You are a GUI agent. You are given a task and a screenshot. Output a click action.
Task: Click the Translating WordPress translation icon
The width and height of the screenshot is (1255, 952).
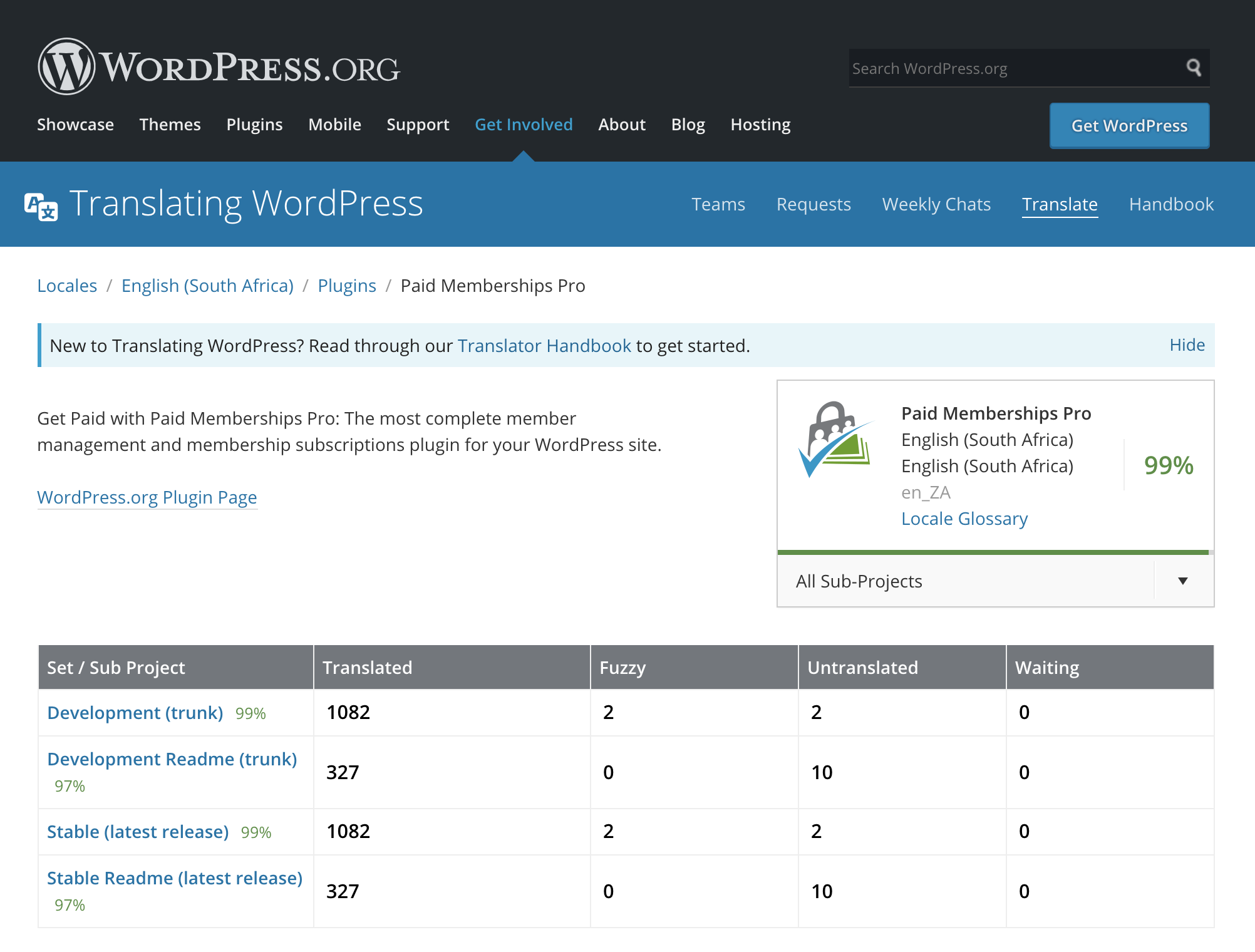click(43, 204)
